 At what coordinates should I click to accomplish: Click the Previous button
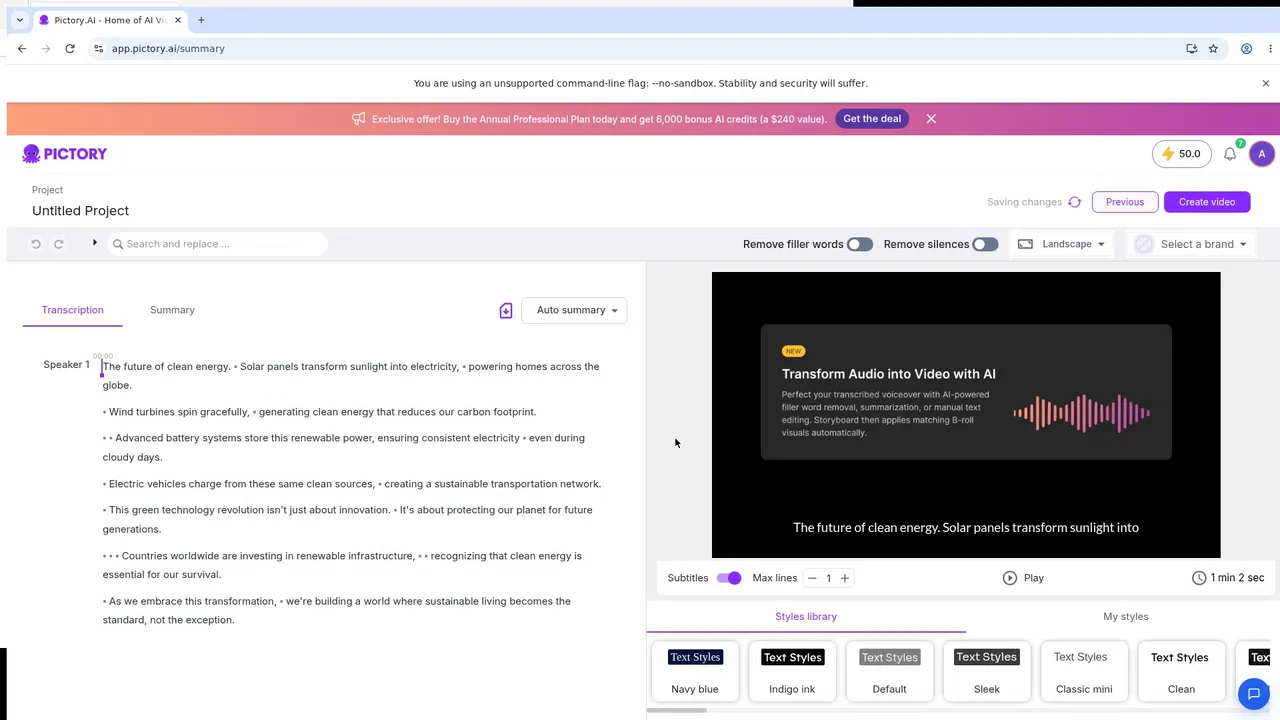click(1125, 202)
